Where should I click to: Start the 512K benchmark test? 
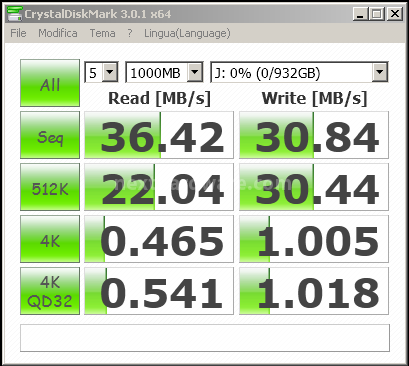pos(50,187)
